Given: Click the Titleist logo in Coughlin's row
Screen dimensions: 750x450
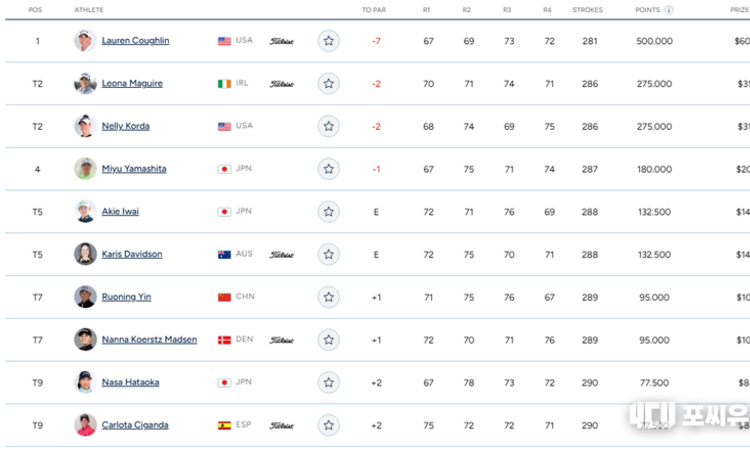Looking at the screenshot, I should [x=282, y=42].
